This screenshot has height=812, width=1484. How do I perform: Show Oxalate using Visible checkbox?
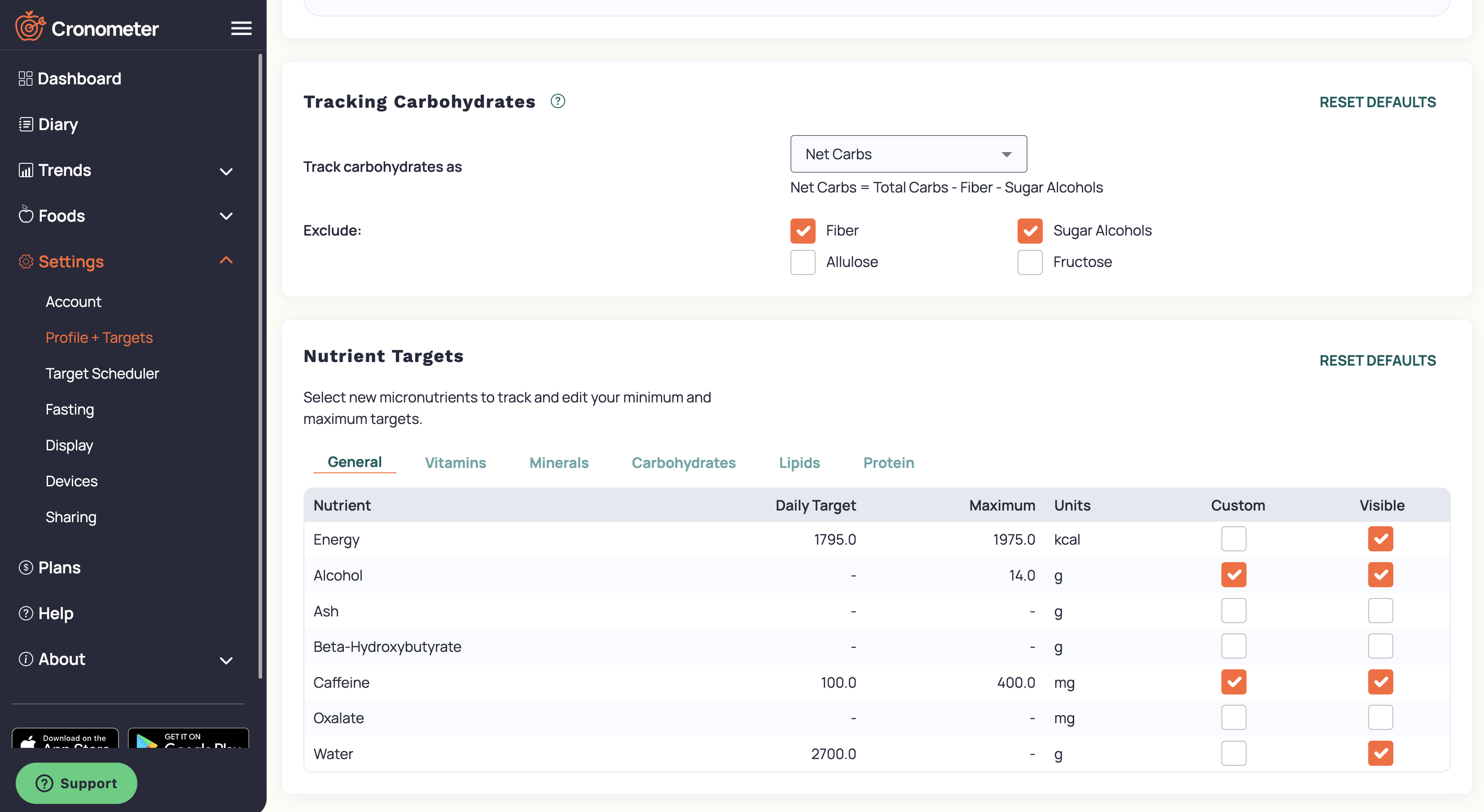click(1380, 717)
